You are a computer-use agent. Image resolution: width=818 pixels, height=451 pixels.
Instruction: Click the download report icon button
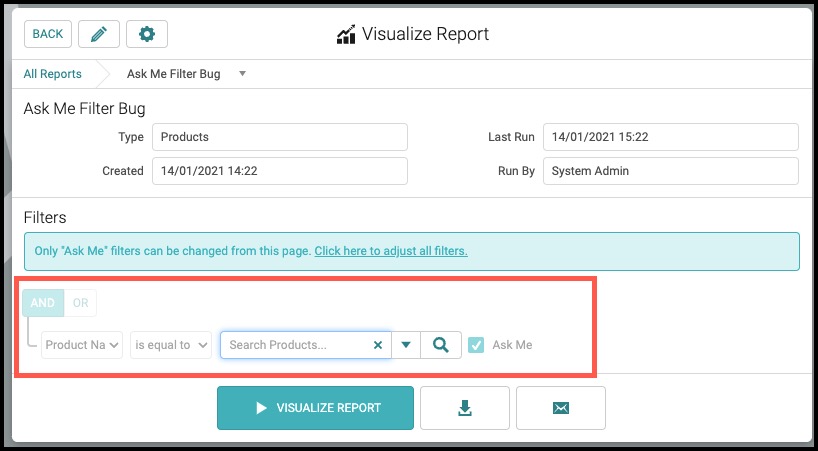pyautogui.click(x=464, y=408)
